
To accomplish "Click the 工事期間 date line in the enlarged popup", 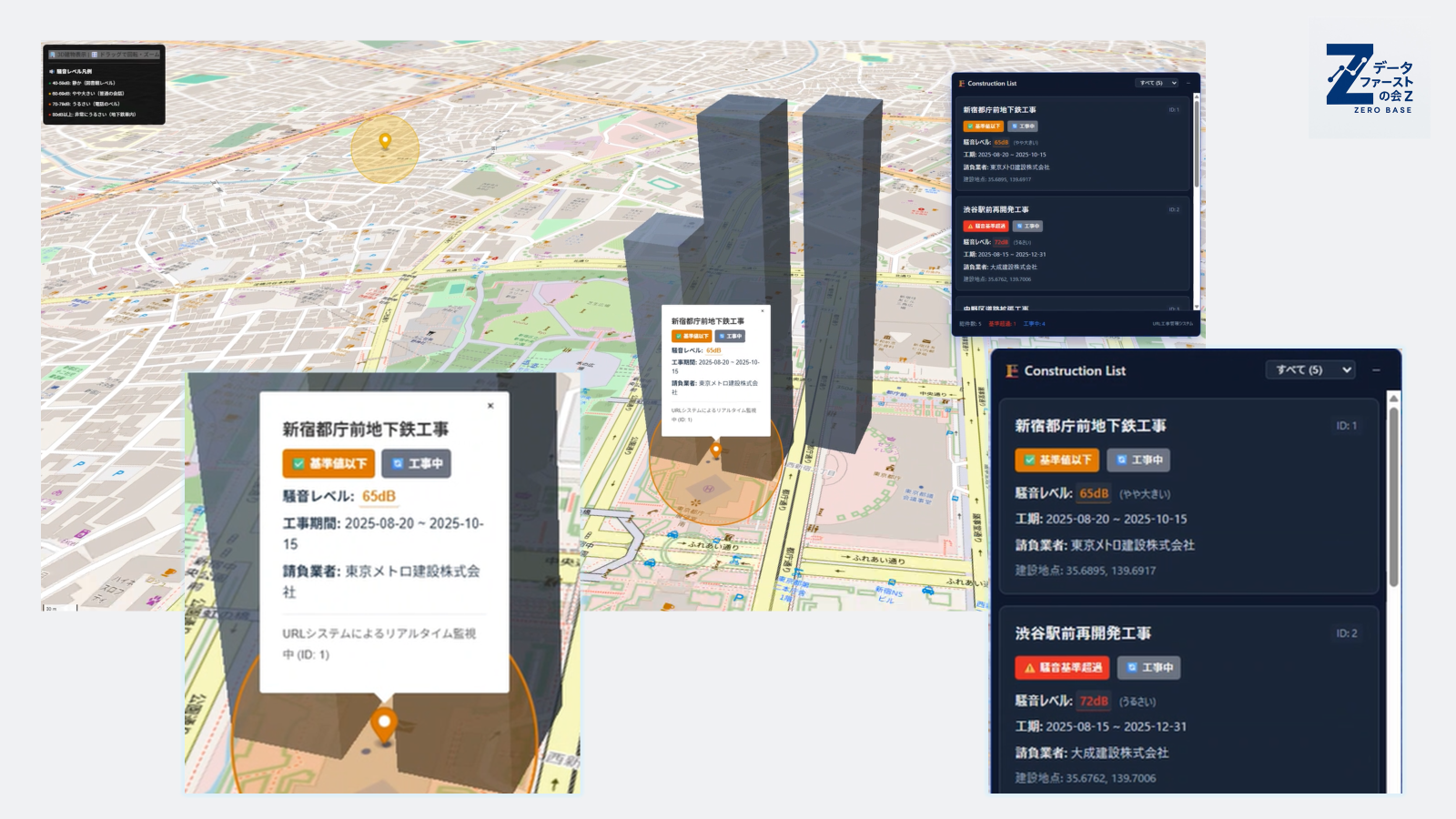I will pos(383,533).
